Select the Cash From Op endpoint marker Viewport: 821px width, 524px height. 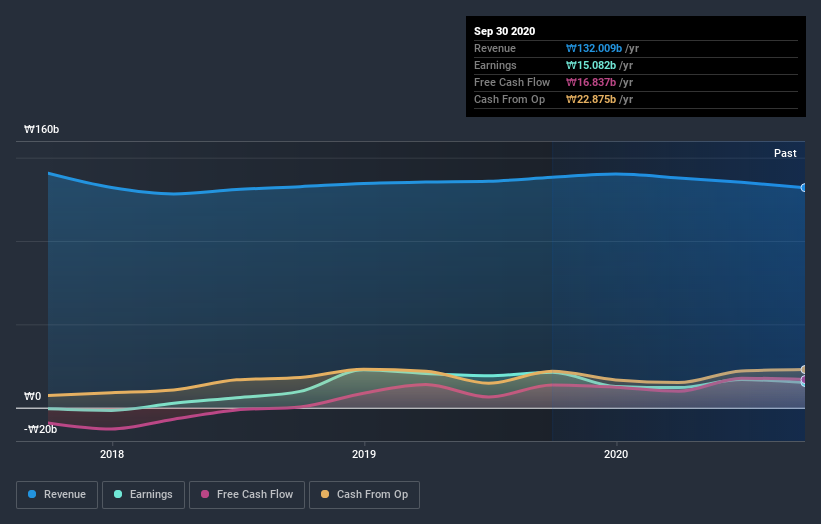804,370
